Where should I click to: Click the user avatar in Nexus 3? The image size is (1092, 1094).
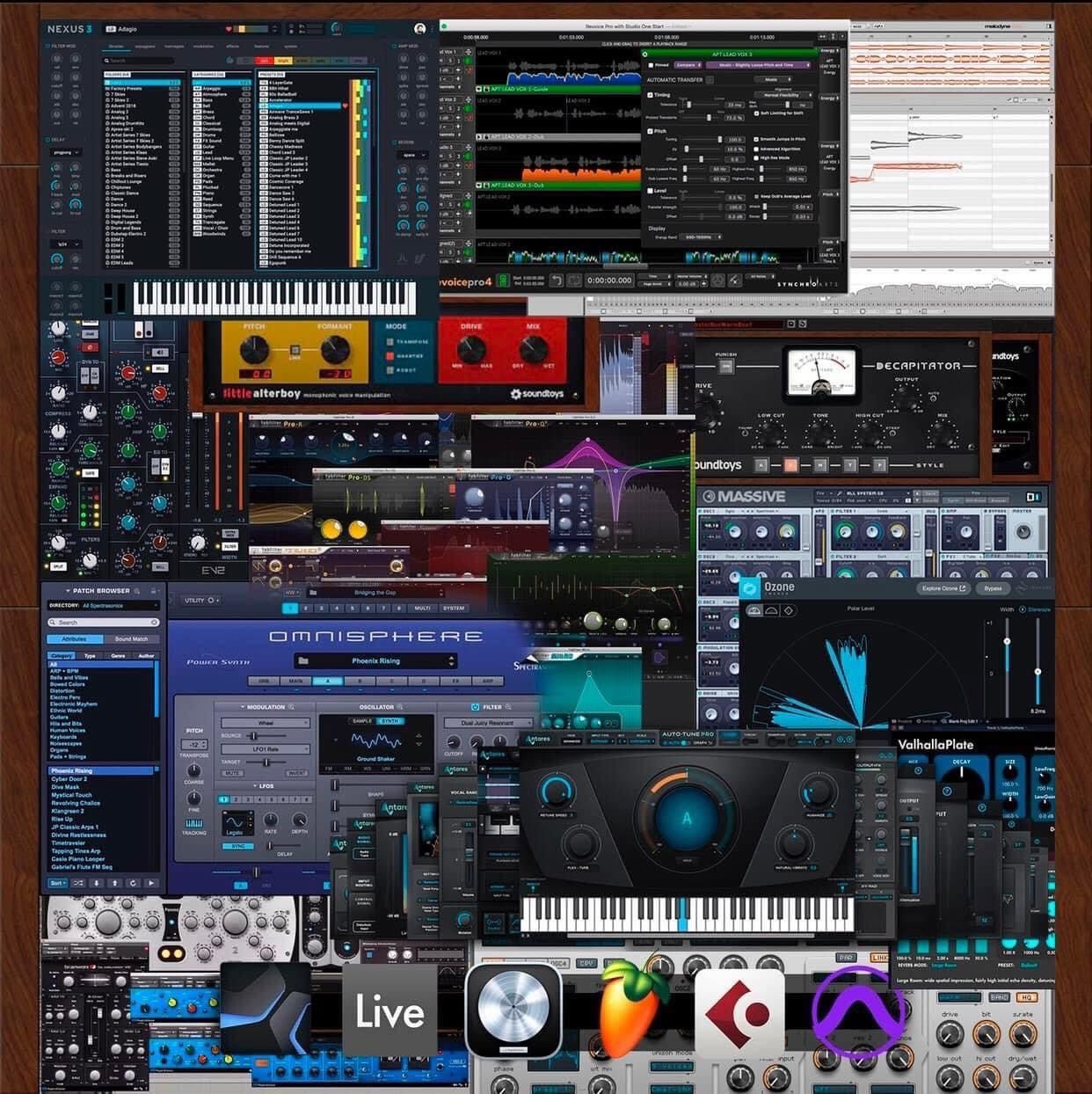tap(420, 29)
